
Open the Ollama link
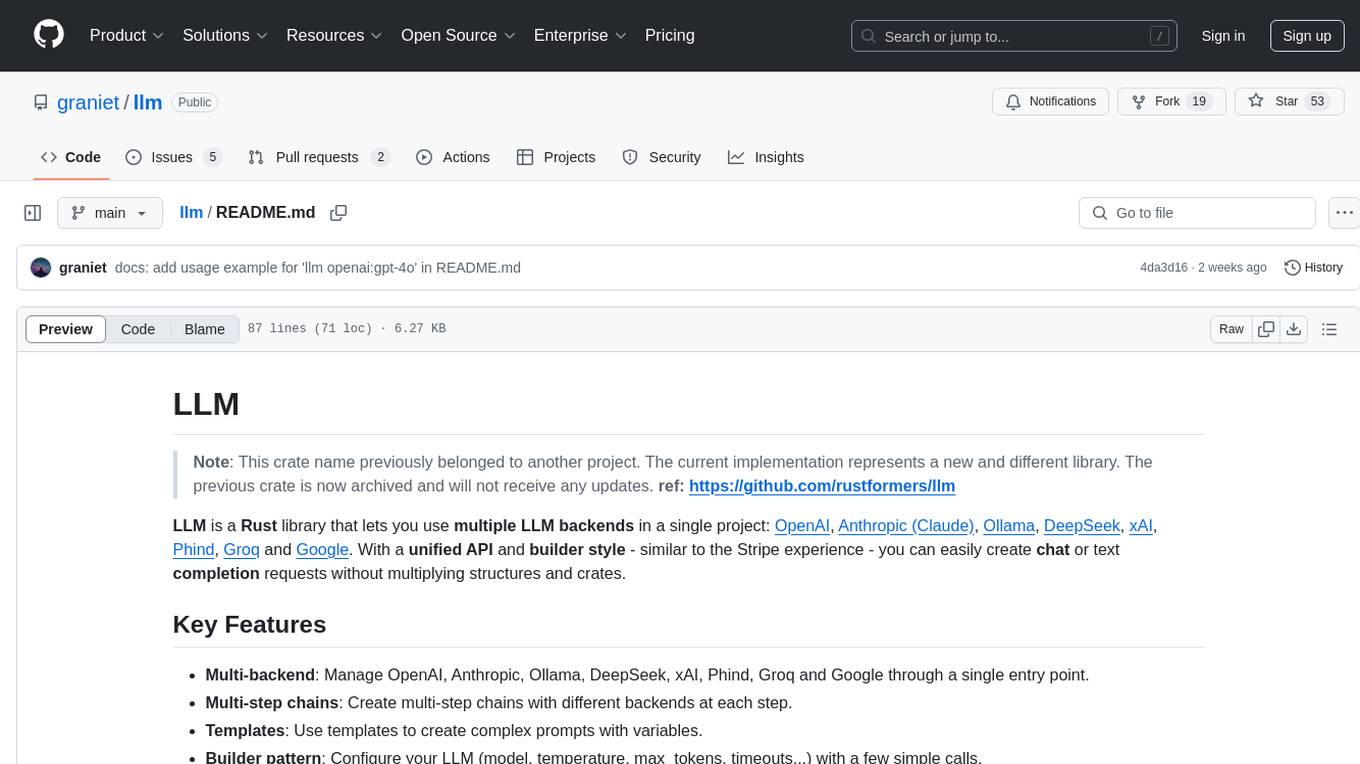(x=1009, y=525)
